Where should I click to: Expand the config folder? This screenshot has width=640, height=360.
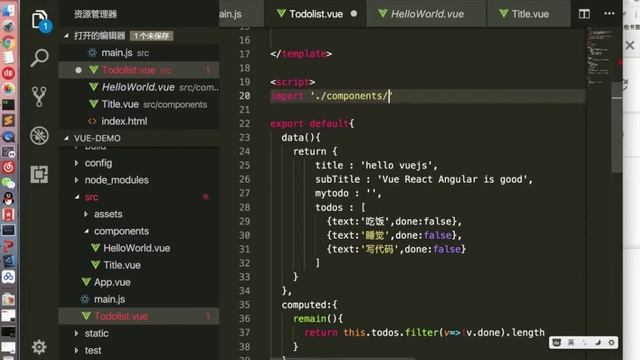76,163
